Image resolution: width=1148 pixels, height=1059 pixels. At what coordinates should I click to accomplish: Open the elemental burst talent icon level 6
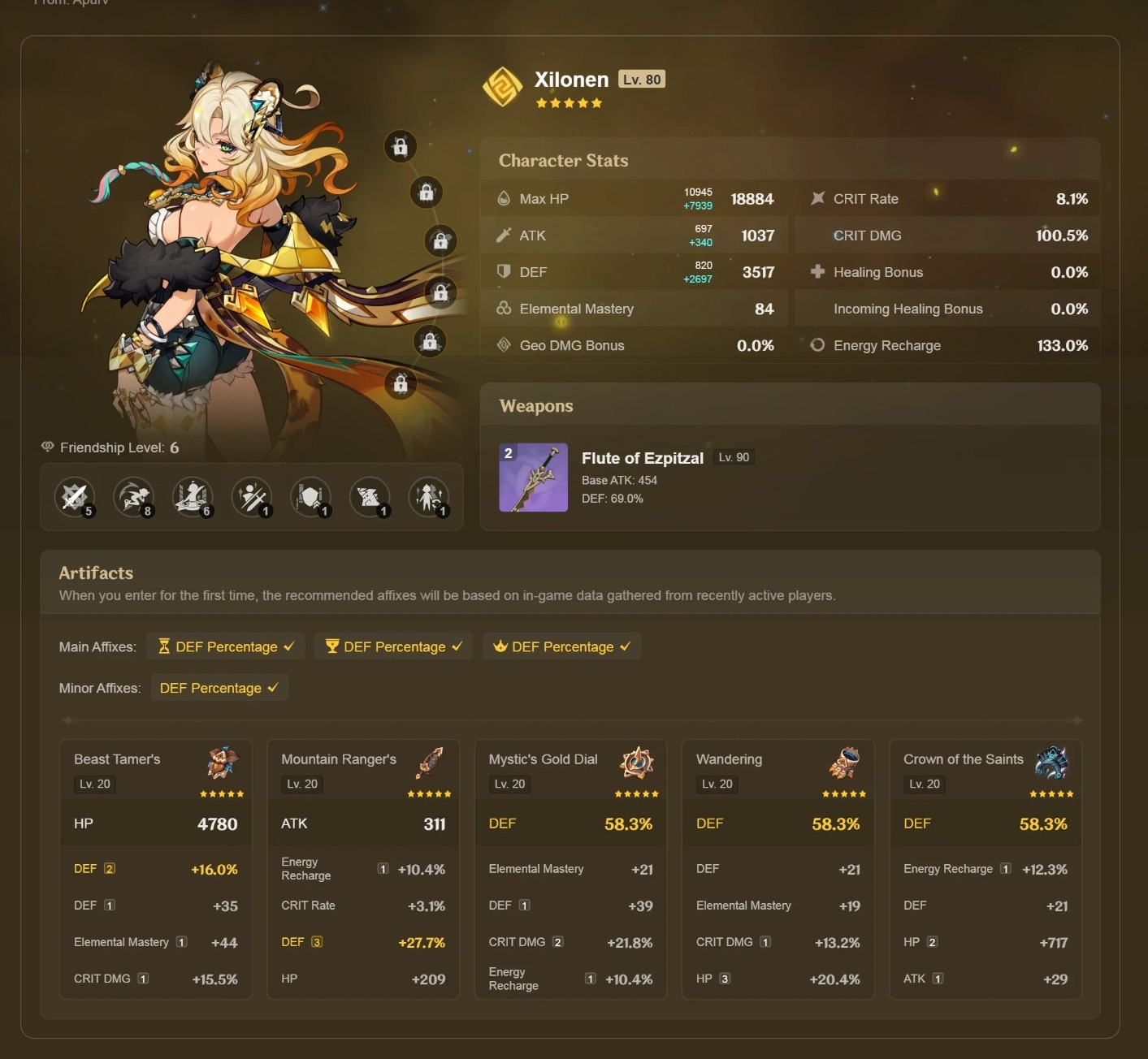pyautogui.click(x=193, y=497)
